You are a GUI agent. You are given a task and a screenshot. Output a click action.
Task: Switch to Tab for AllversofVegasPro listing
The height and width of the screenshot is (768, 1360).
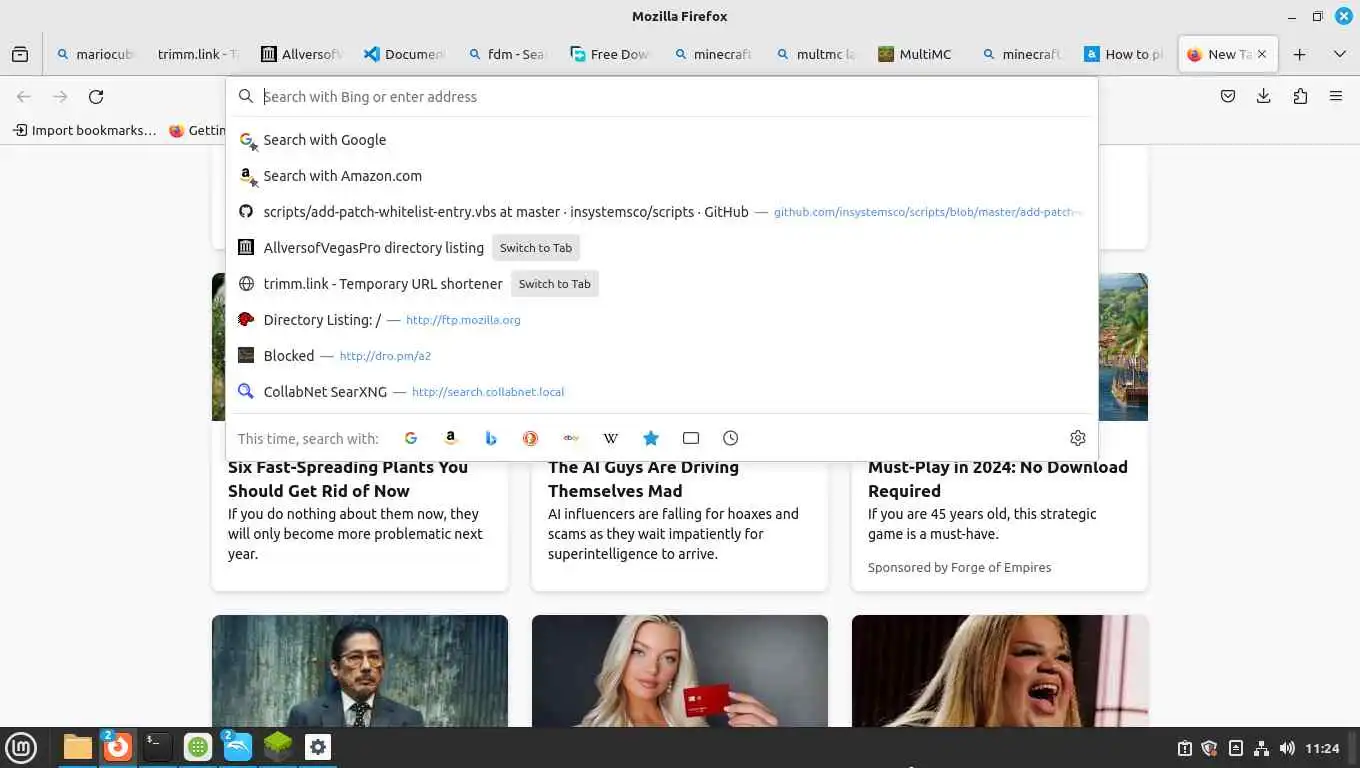[x=536, y=248]
